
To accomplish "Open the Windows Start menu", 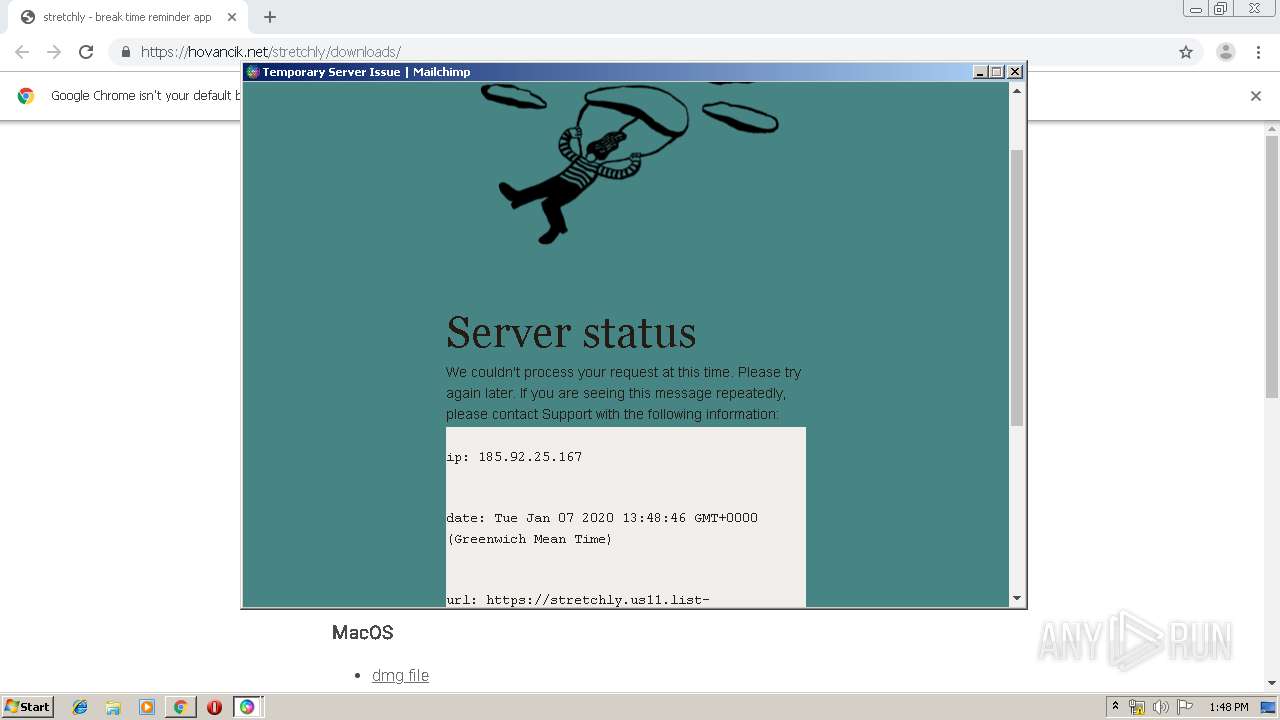I will (x=27, y=707).
